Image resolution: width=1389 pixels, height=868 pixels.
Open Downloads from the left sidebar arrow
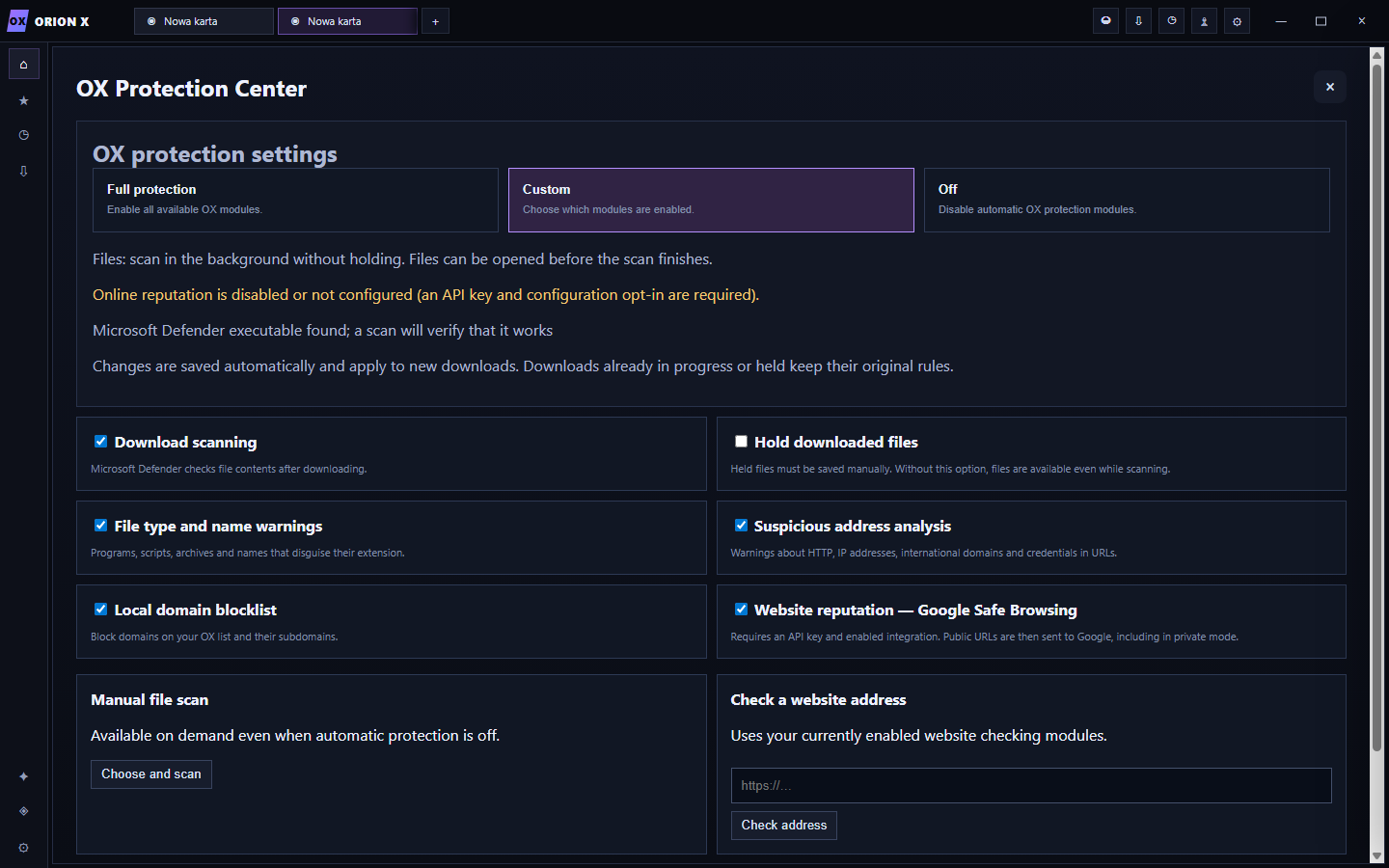(24, 171)
